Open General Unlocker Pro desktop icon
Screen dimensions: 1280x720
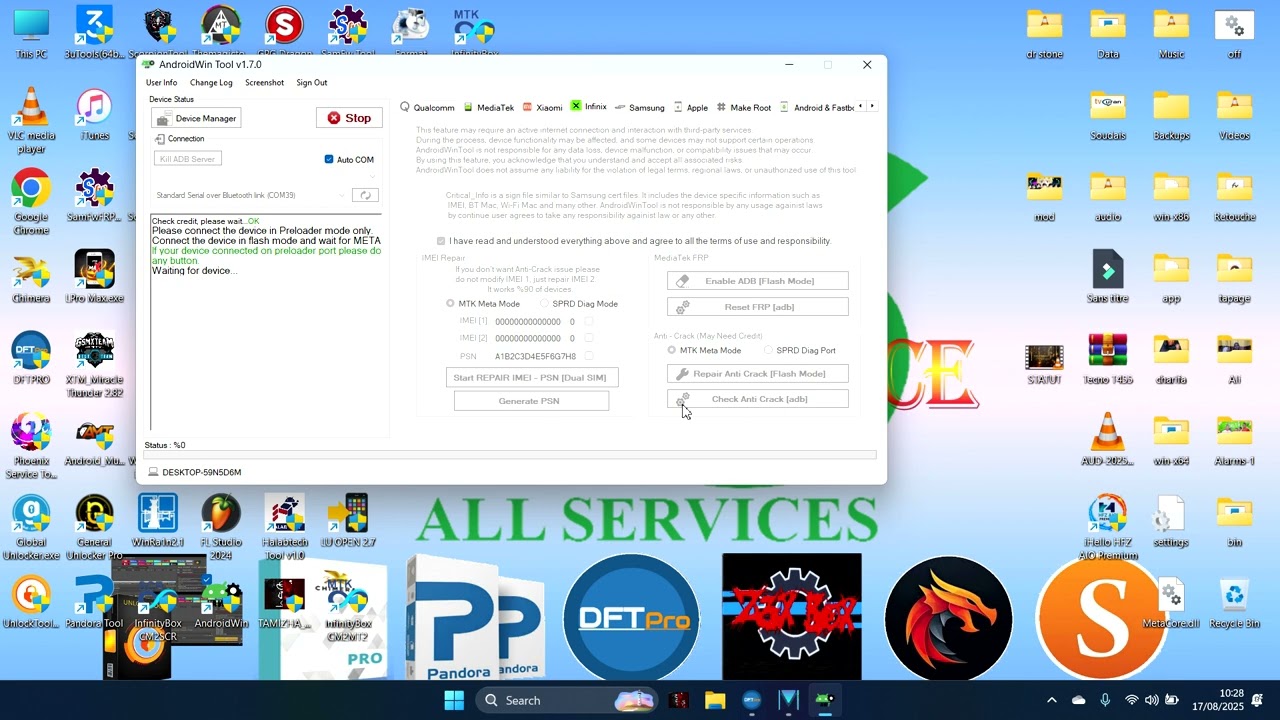click(x=94, y=528)
